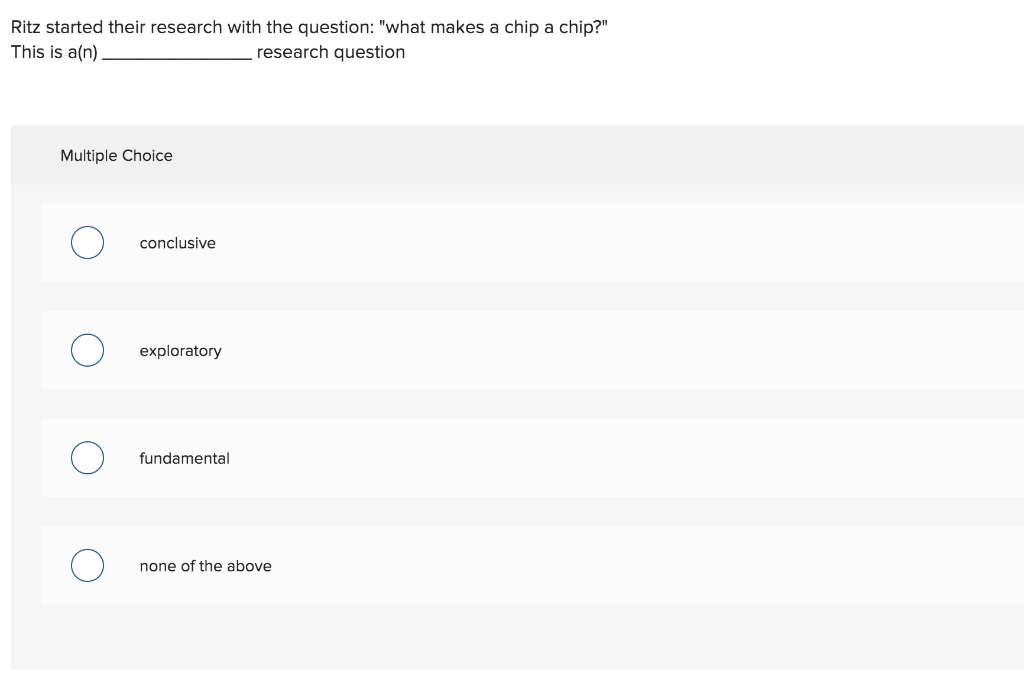Click the "Multiple Choice" header text

(116, 155)
